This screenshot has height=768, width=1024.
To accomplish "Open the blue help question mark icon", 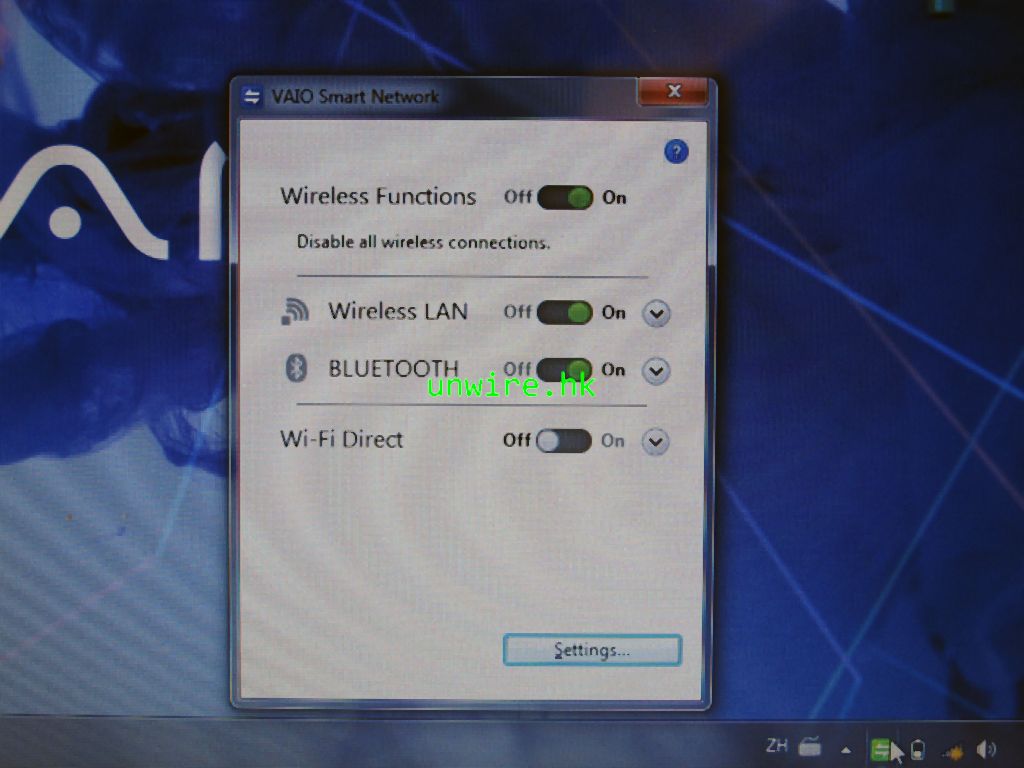I will pos(676,152).
